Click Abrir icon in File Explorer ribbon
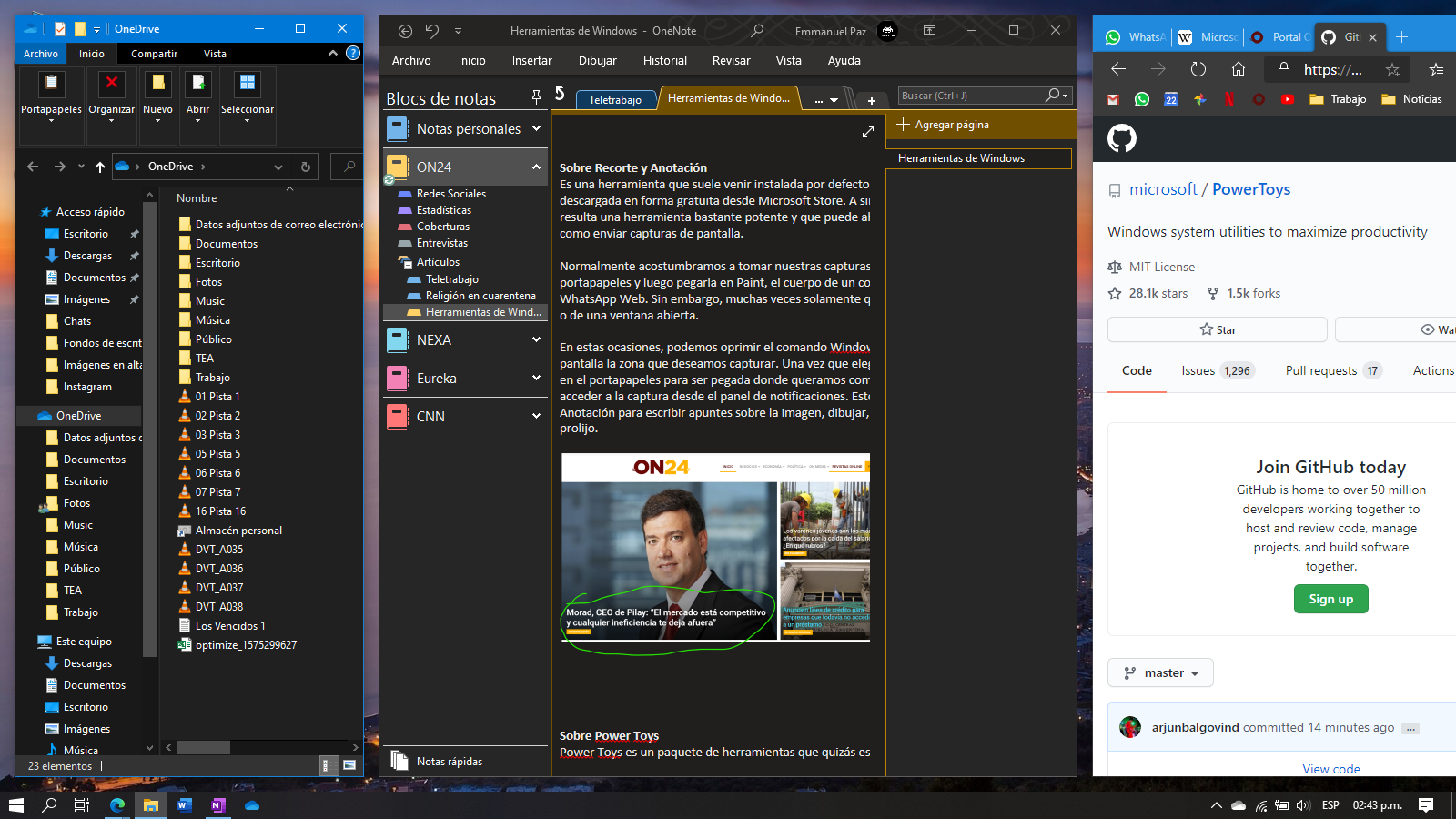Screen dimensions: 1456x819 197,84
